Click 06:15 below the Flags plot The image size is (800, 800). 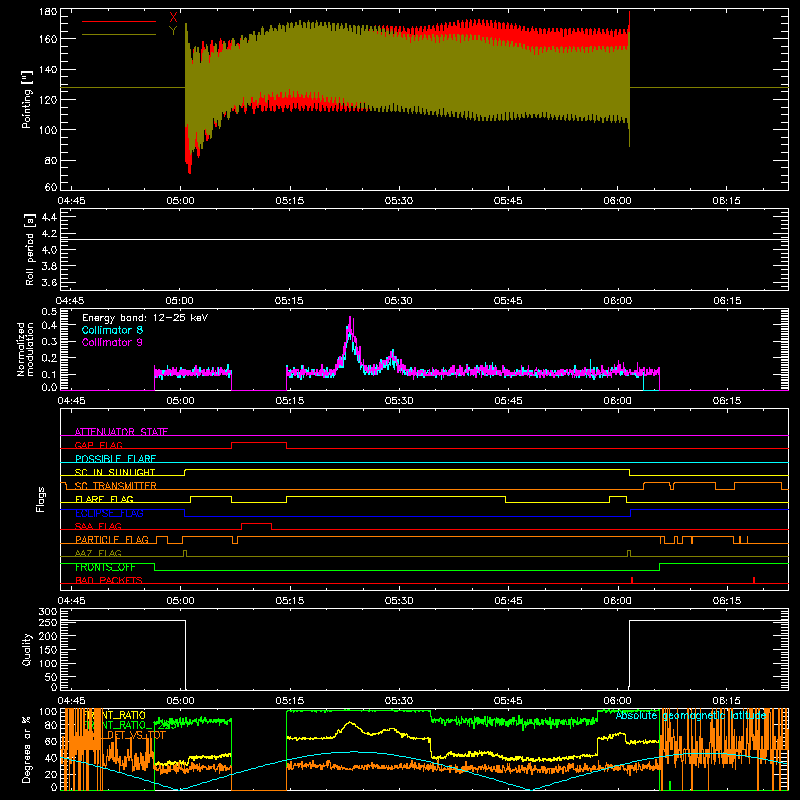point(727,601)
